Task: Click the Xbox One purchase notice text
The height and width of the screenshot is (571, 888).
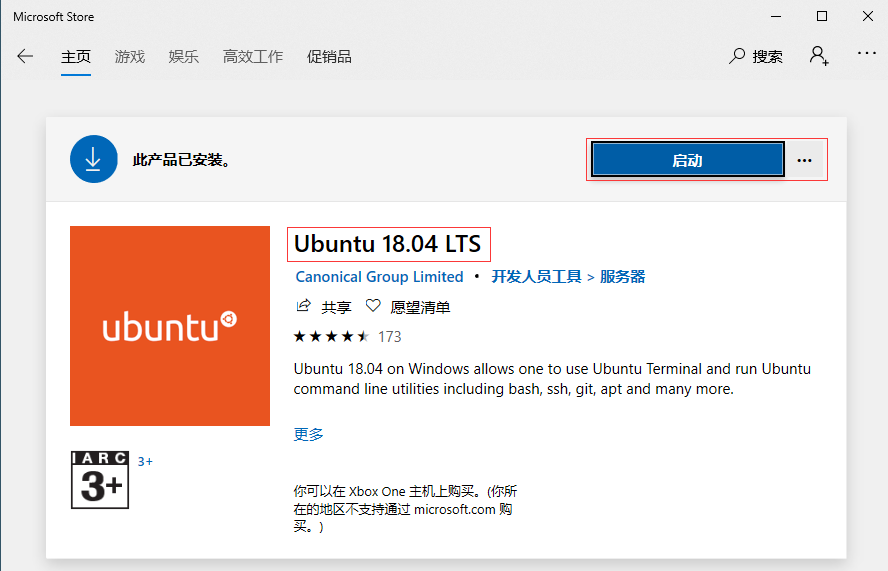Action: [405, 509]
